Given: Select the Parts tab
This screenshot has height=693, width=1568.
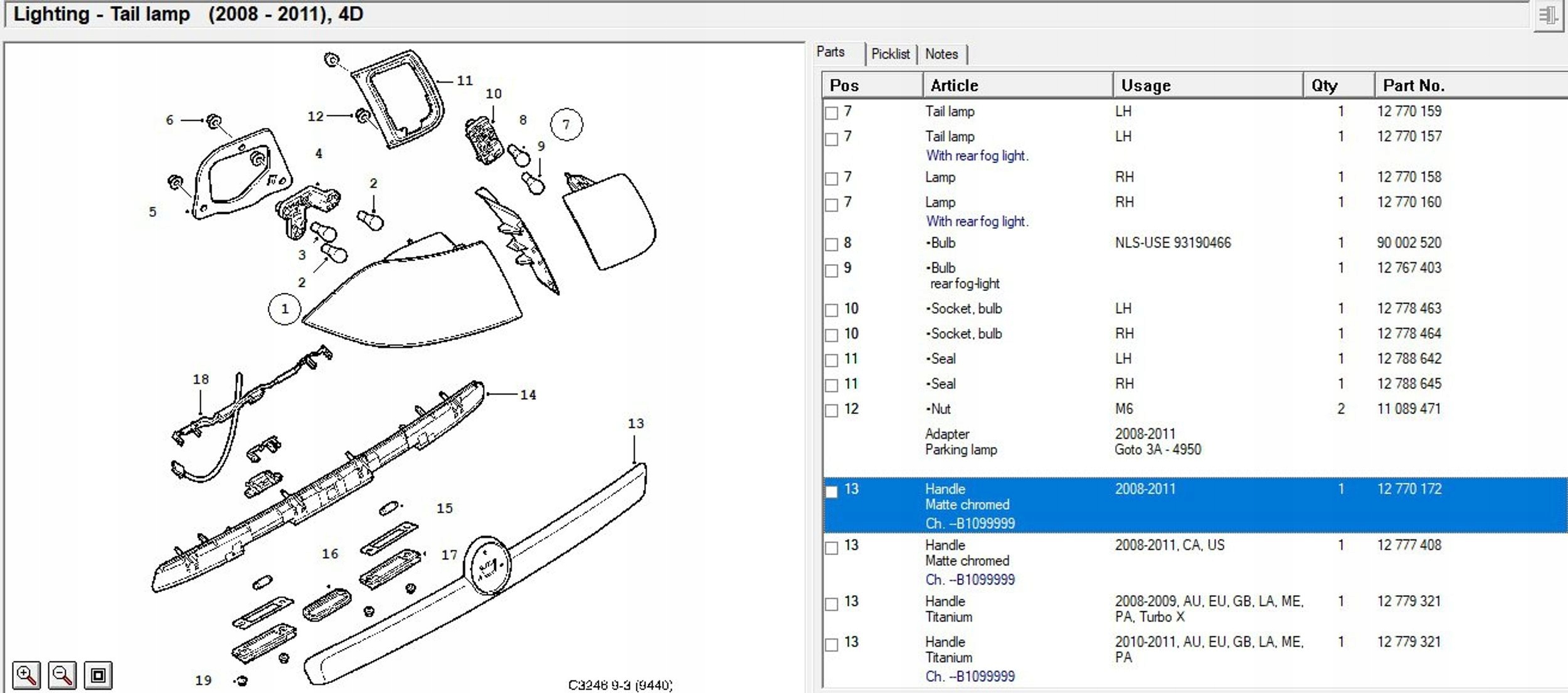Looking at the screenshot, I should 831,52.
